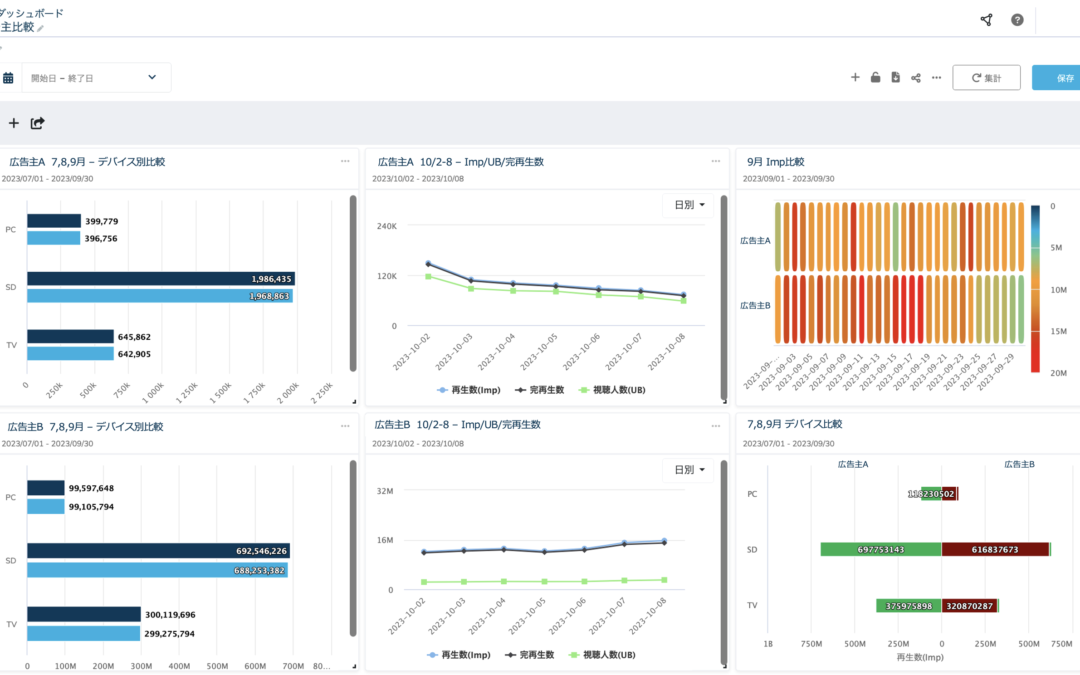Click scrollbar of 広告主B line chart widget
Screen dimensions: 1080x675
[724, 563]
